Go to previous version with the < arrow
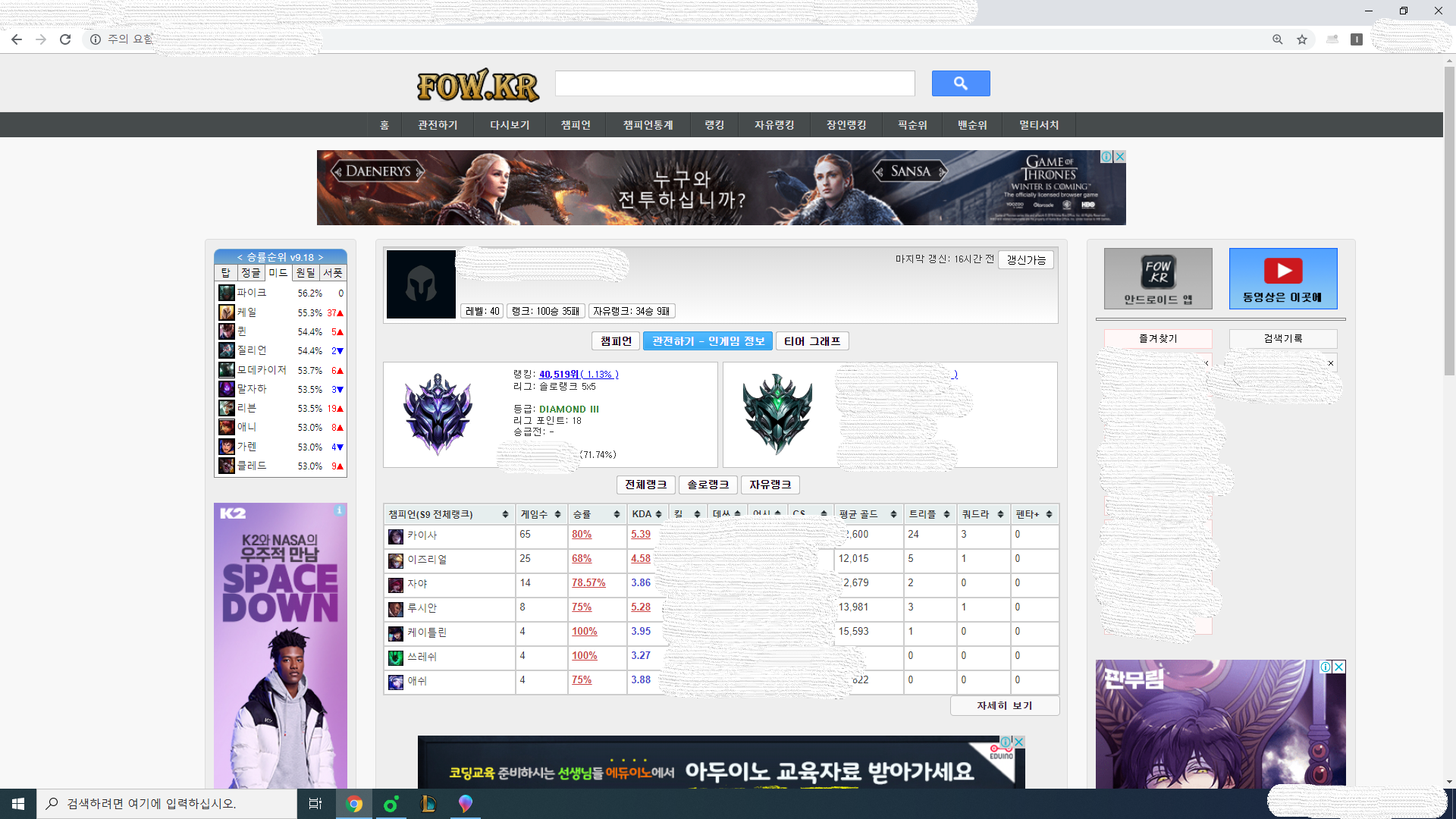Viewport: 1456px width, 819px height. click(x=240, y=257)
